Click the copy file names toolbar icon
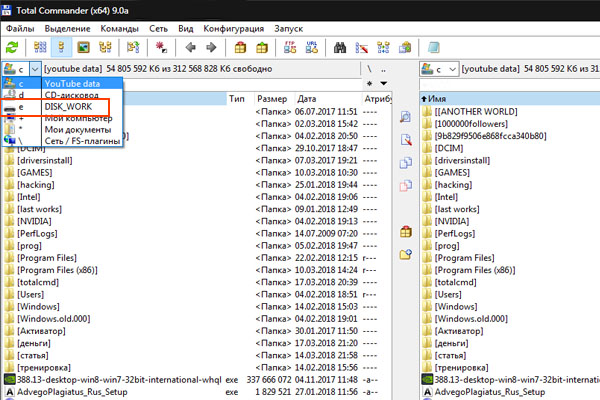Screen dimensions: 600x400 [x=405, y=47]
